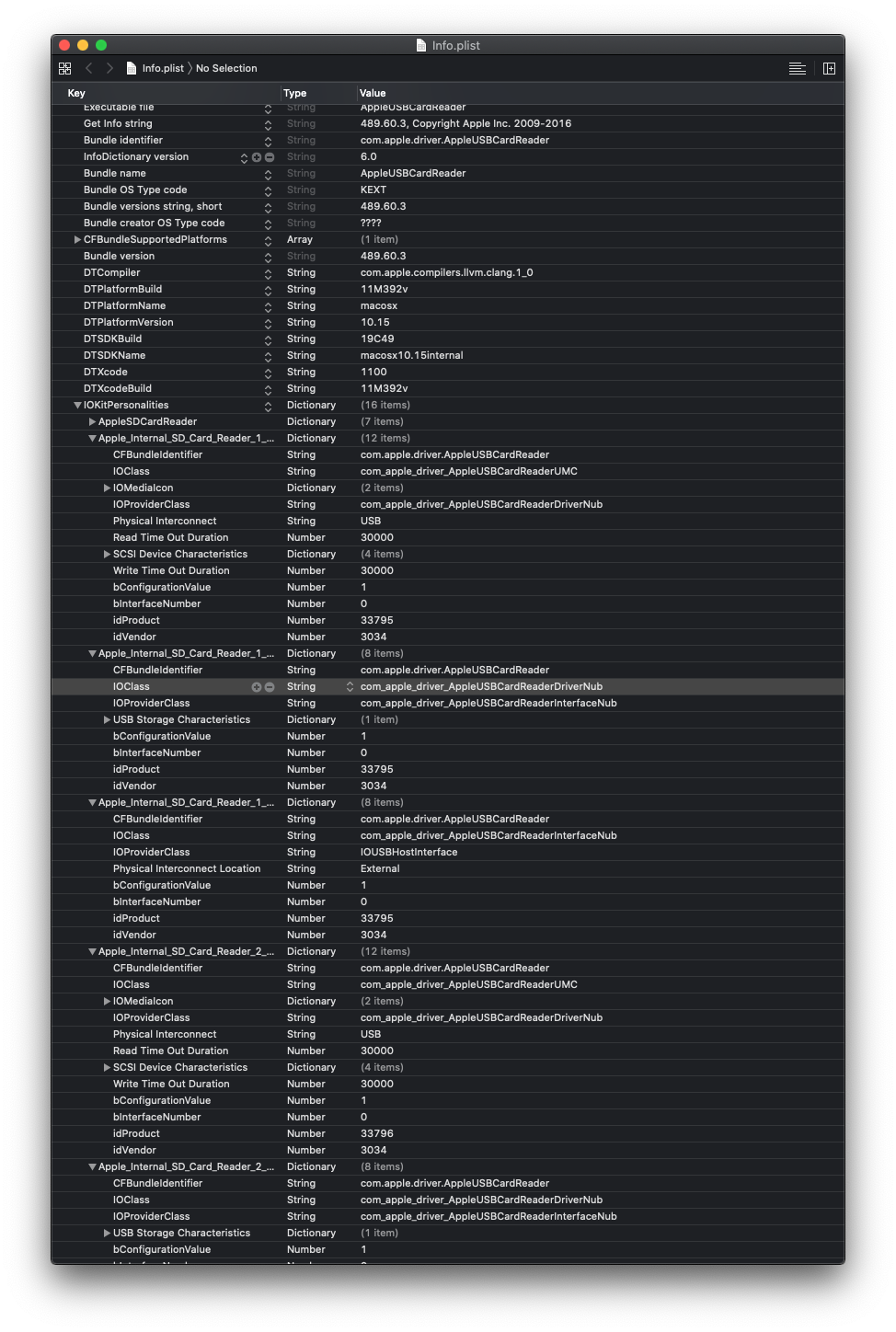
Task: Select value IOUSBHostInterface
Action: [409, 852]
